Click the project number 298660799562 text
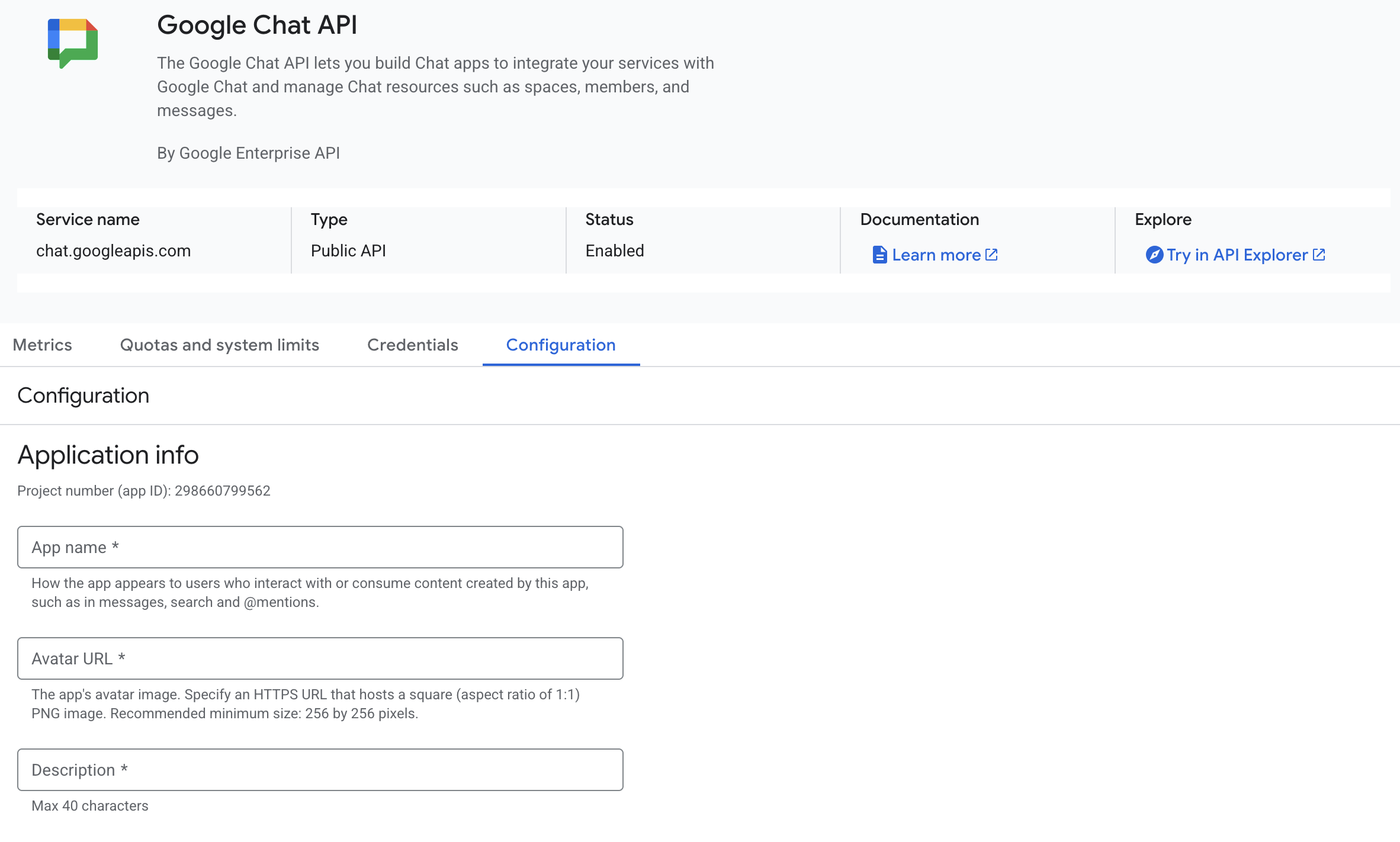The height and width of the screenshot is (842, 1400). (223, 491)
